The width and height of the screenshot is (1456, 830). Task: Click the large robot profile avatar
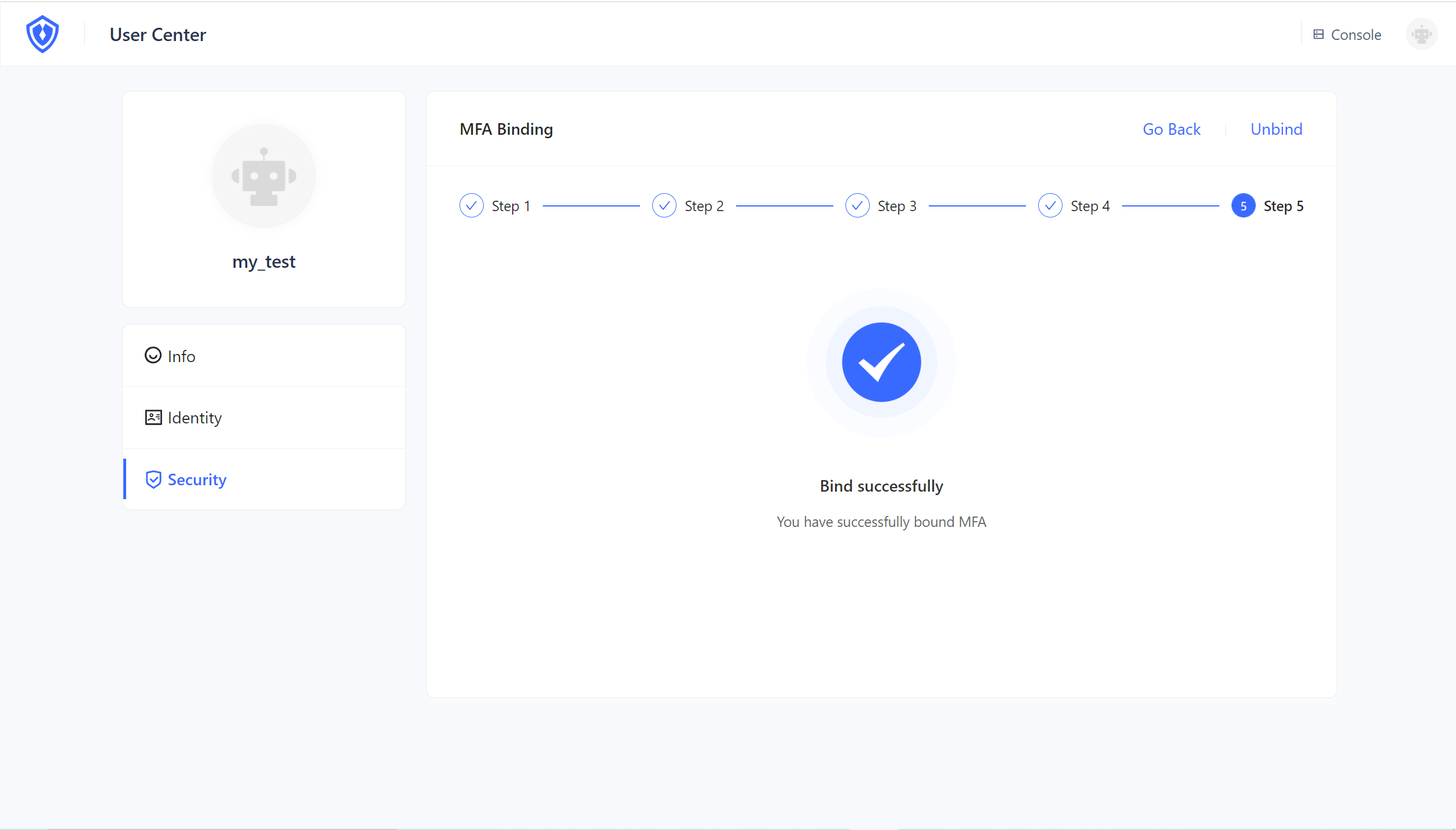coord(264,176)
